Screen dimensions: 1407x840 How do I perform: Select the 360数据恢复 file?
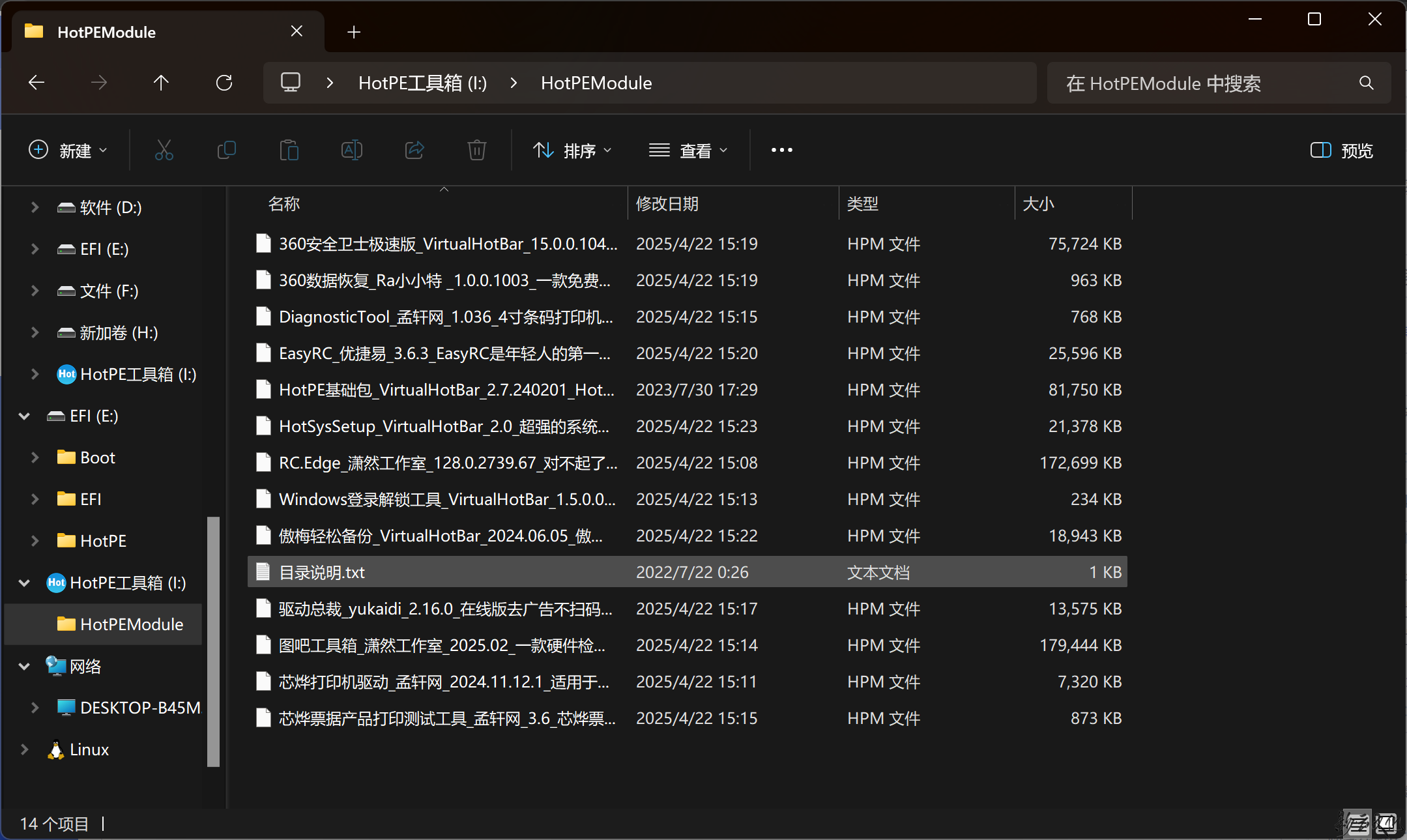coord(688,280)
